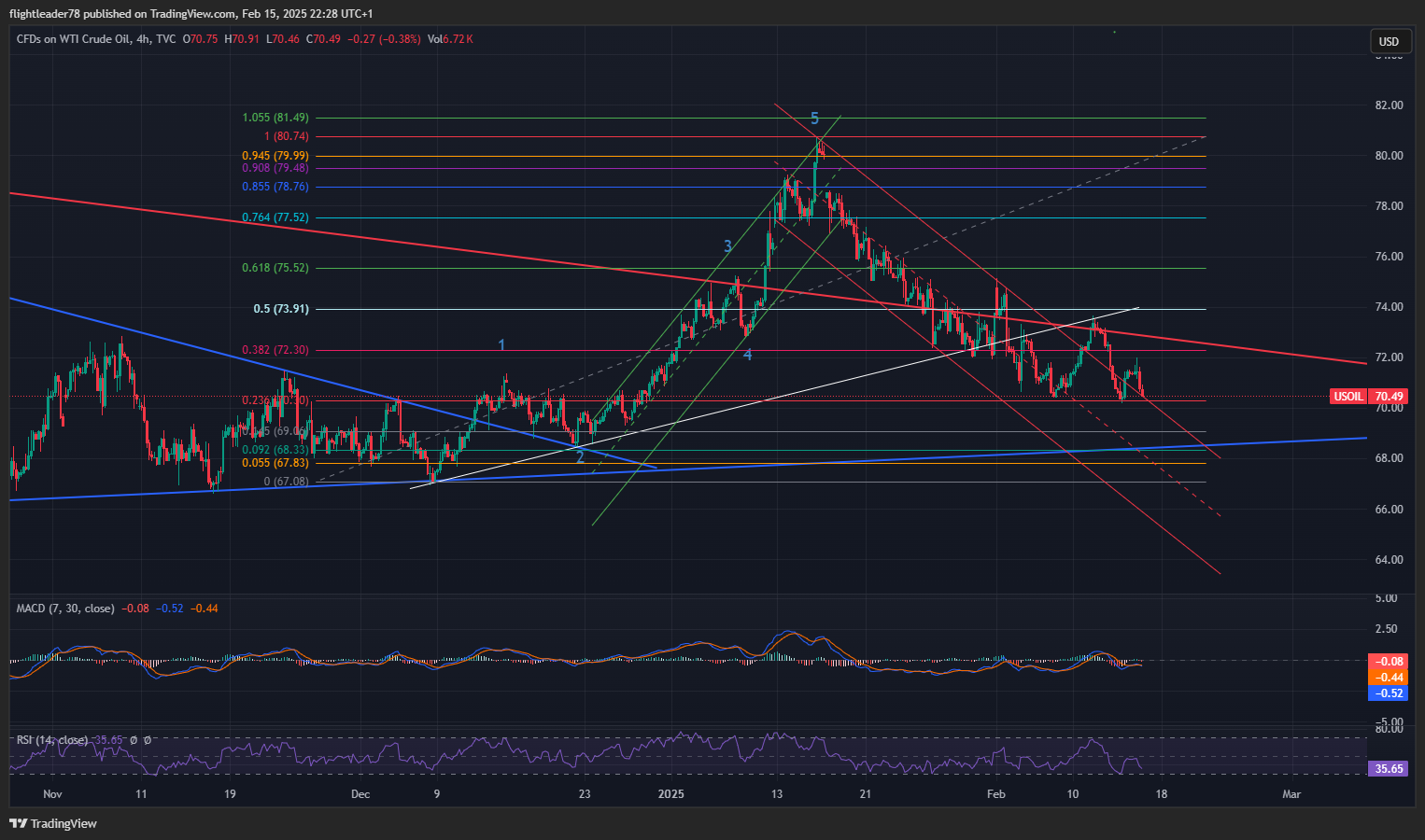Click the 76.00 price scale label
Image resolution: width=1425 pixels, height=840 pixels.
click(x=1390, y=257)
